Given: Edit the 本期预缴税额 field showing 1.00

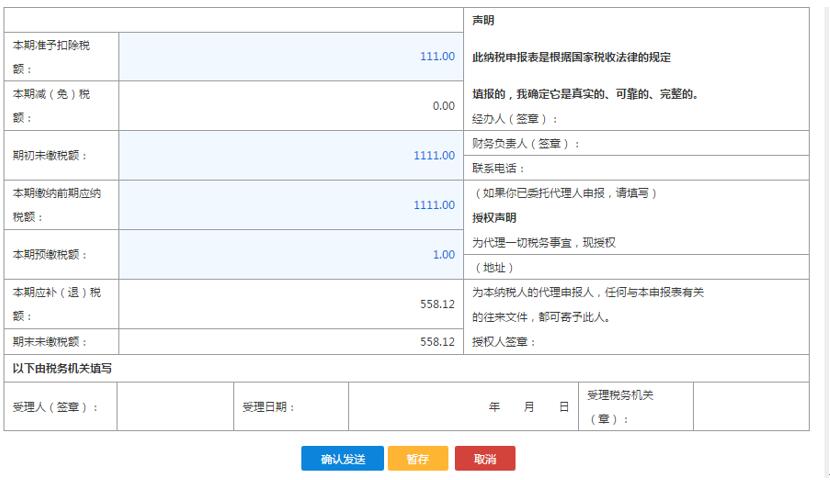Looking at the screenshot, I should pos(290,255).
